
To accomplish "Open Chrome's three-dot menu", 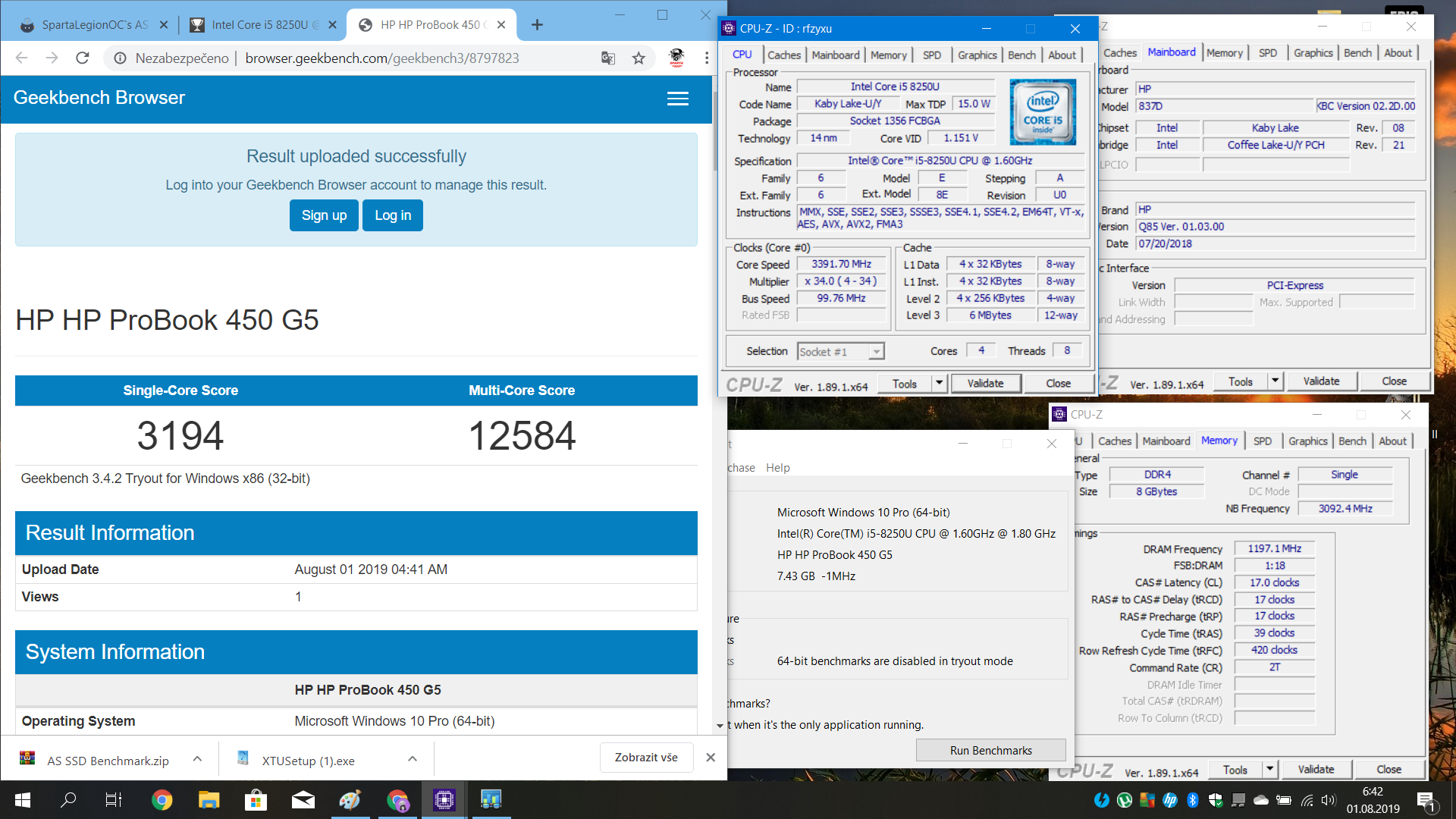I will (x=706, y=58).
